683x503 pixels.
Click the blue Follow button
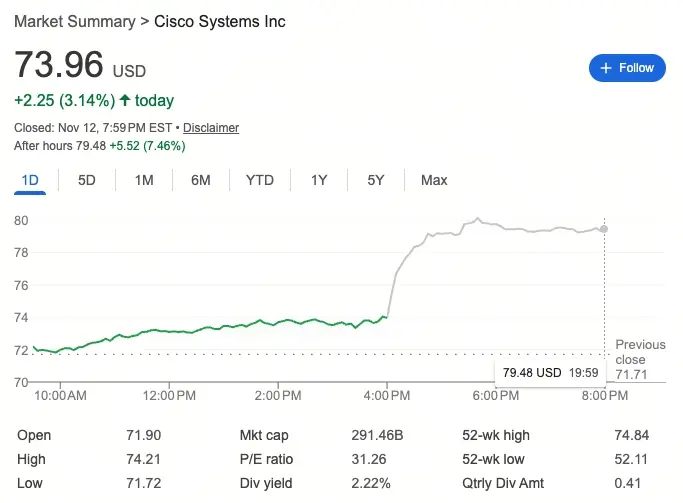pyautogui.click(x=627, y=68)
